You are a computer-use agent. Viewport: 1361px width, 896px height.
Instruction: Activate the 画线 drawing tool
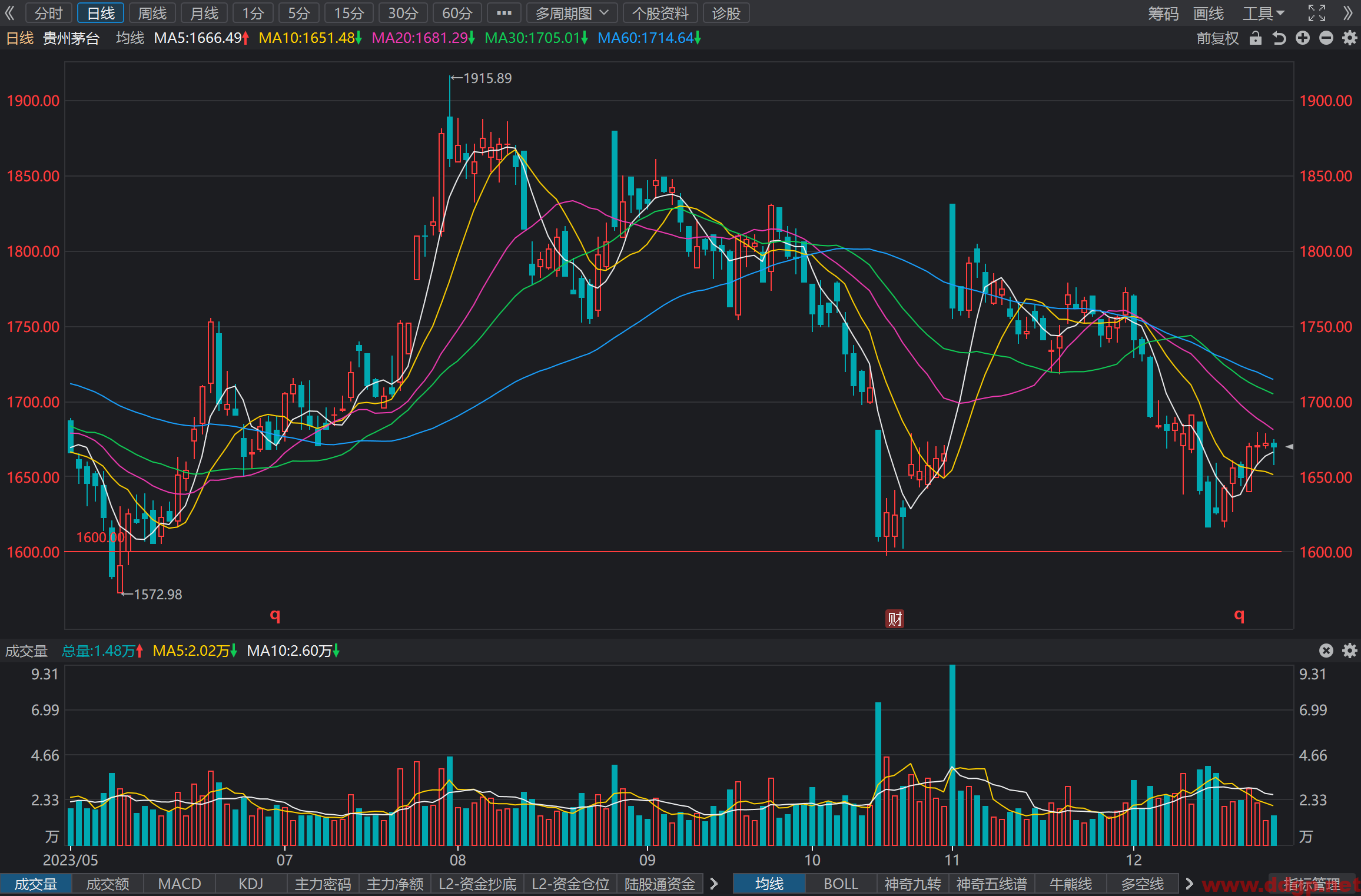[x=1209, y=13]
